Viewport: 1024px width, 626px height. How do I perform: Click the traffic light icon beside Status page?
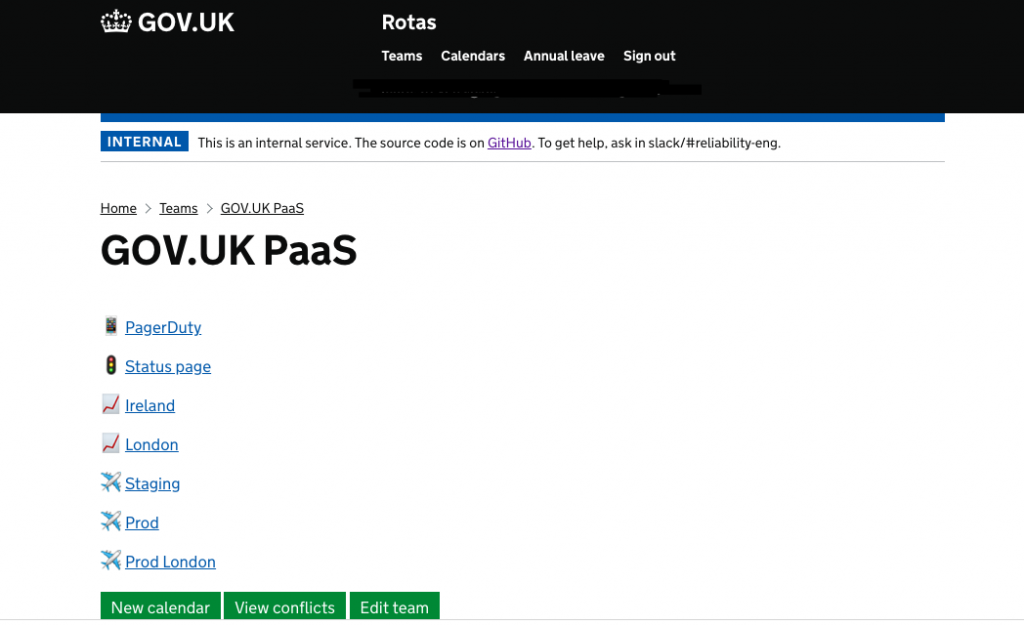[111, 365]
